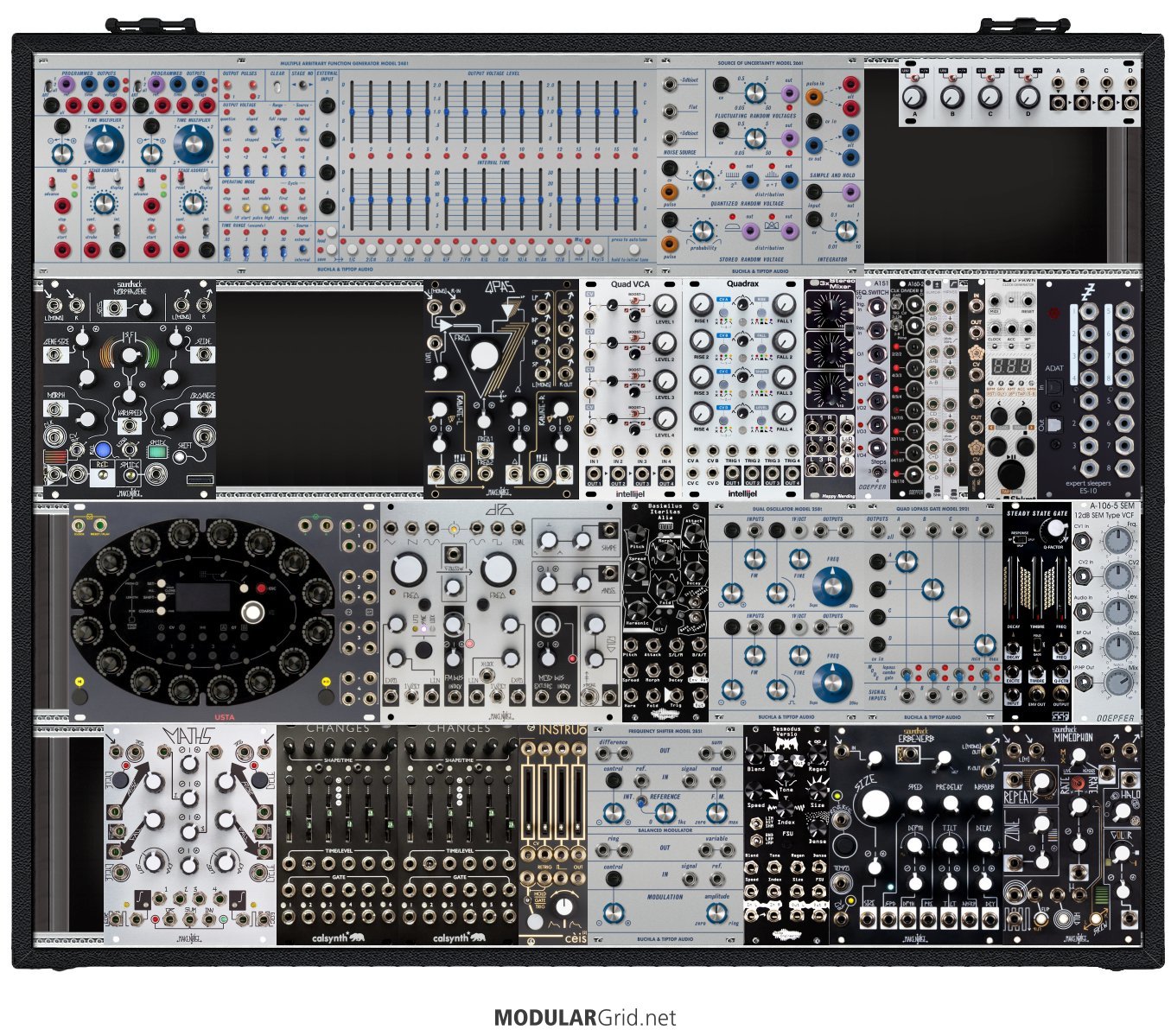Click the large FREQ knob on QPAS
Screen dimensions: 1171x1036
[x=485, y=356]
